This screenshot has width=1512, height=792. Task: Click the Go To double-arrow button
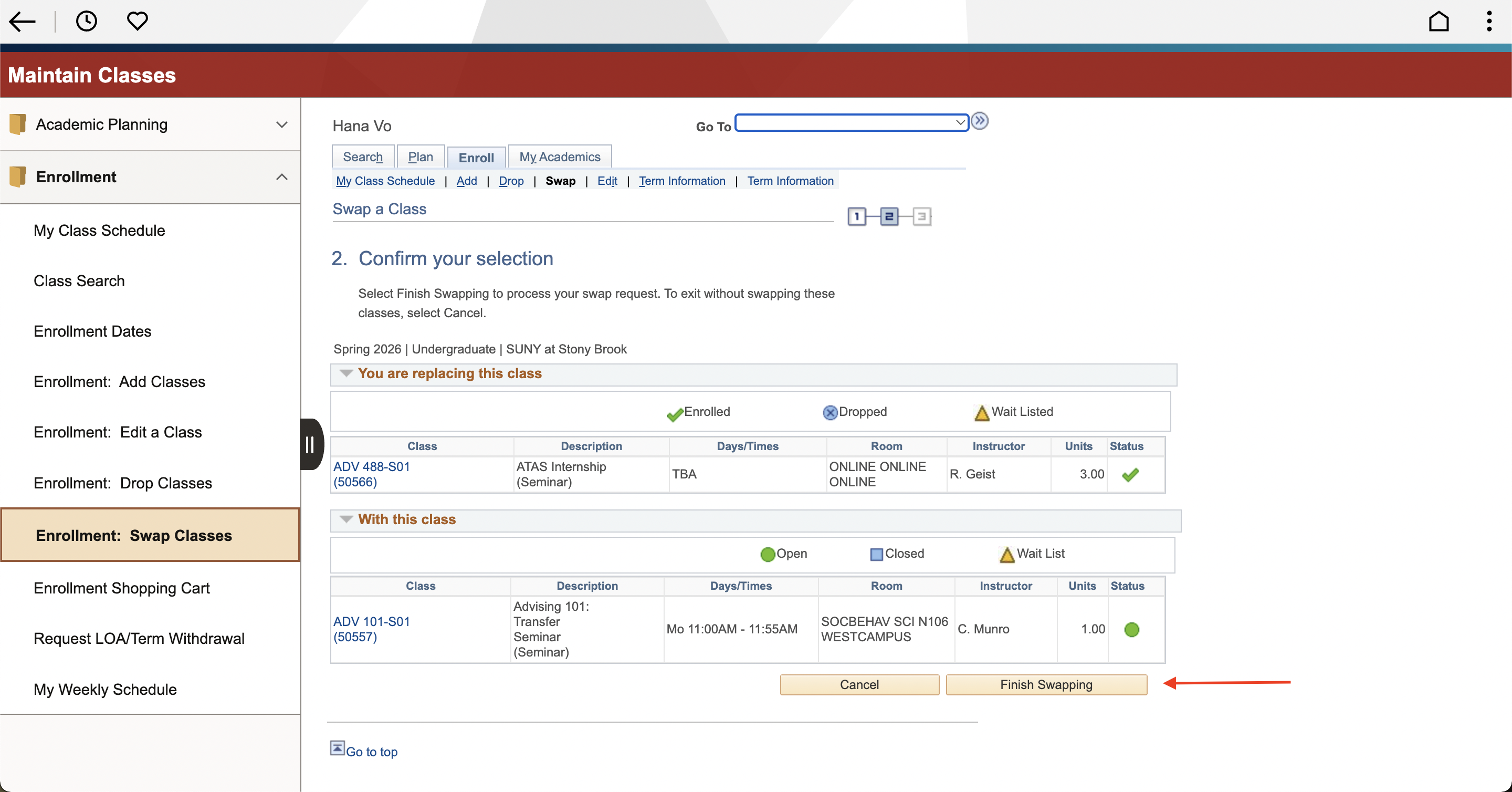click(980, 121)
